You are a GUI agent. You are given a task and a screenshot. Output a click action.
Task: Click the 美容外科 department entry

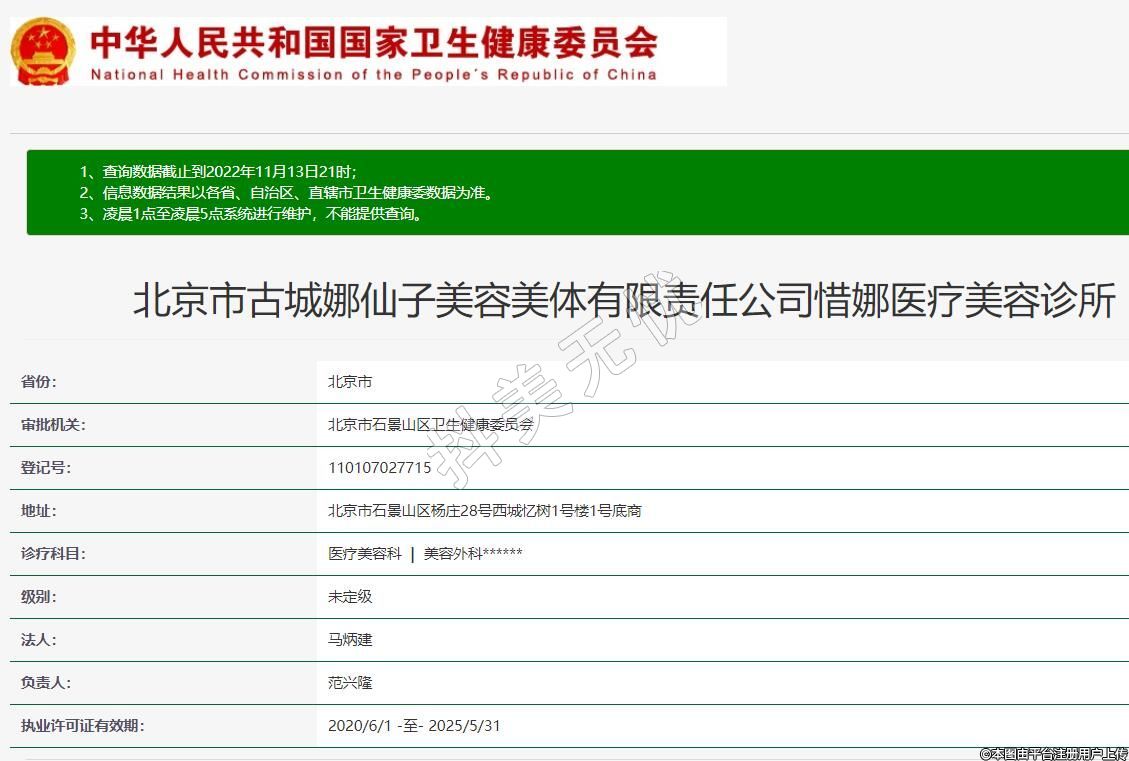pos(473,554)
